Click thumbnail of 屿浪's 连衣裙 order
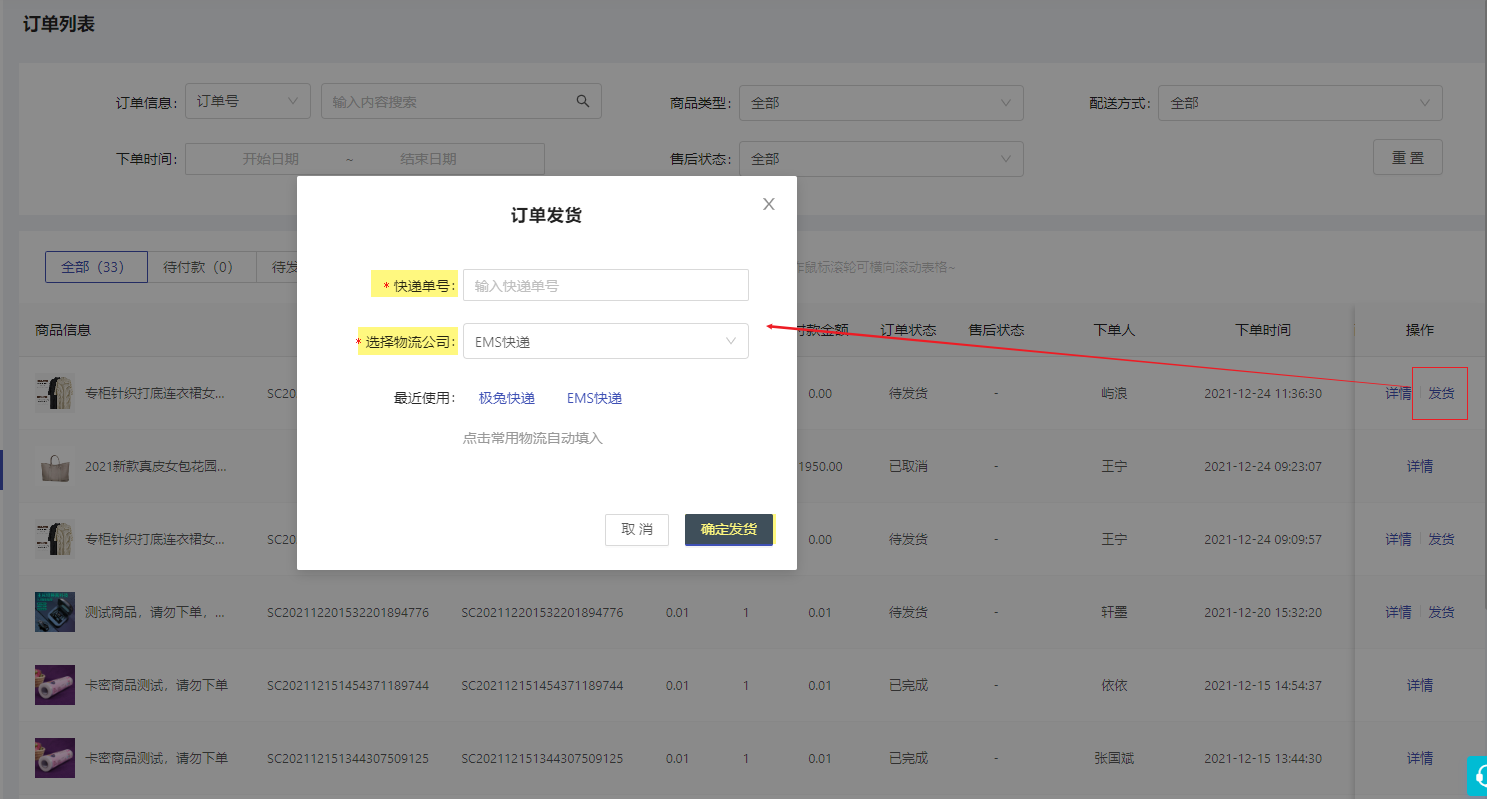This screenshot has width=1487, height=799. point(55,394)
